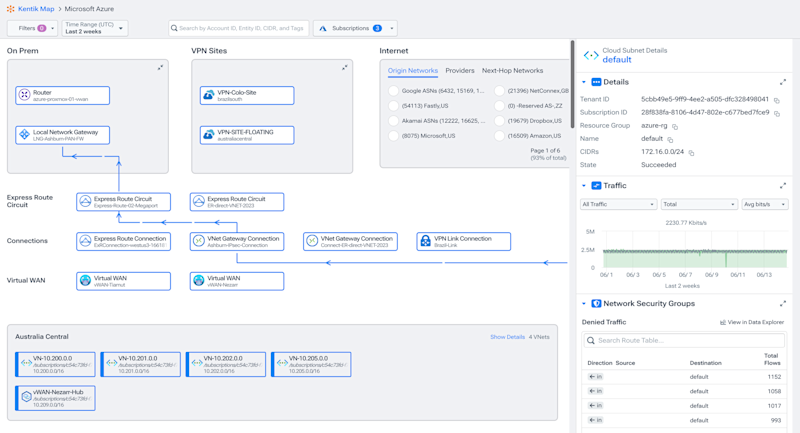This screenshot has height=433, width=800.
Task: Select vWAN-Nezarr-Hub card
Action: coord(55,398)
